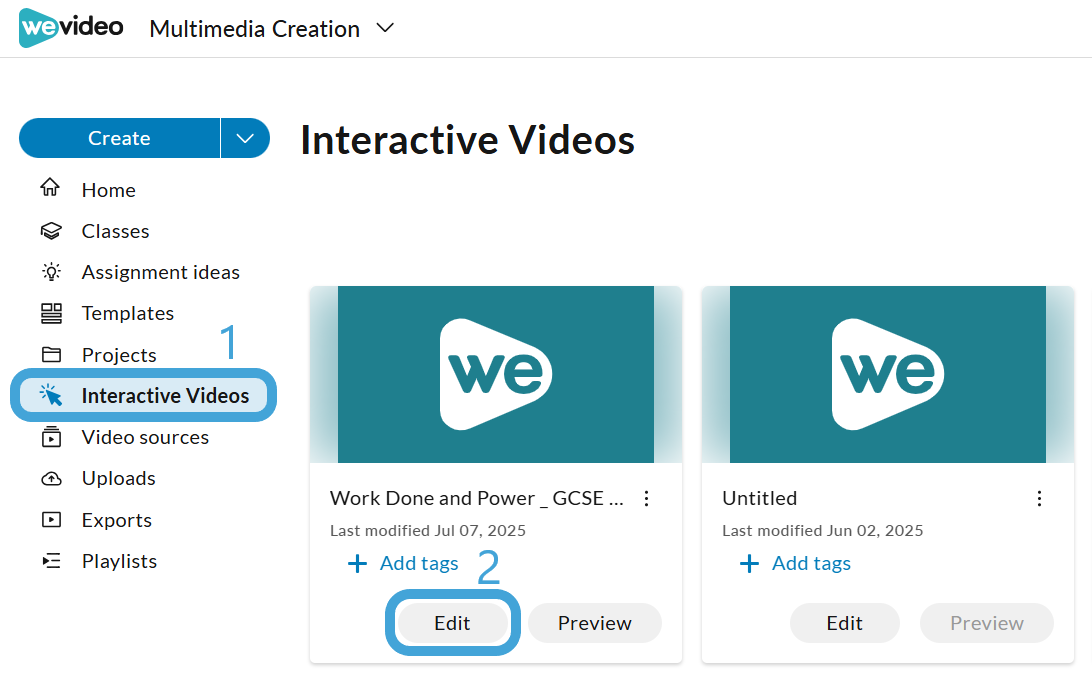
Task: Click the WeVideo logo
Action: click(71, 28)
